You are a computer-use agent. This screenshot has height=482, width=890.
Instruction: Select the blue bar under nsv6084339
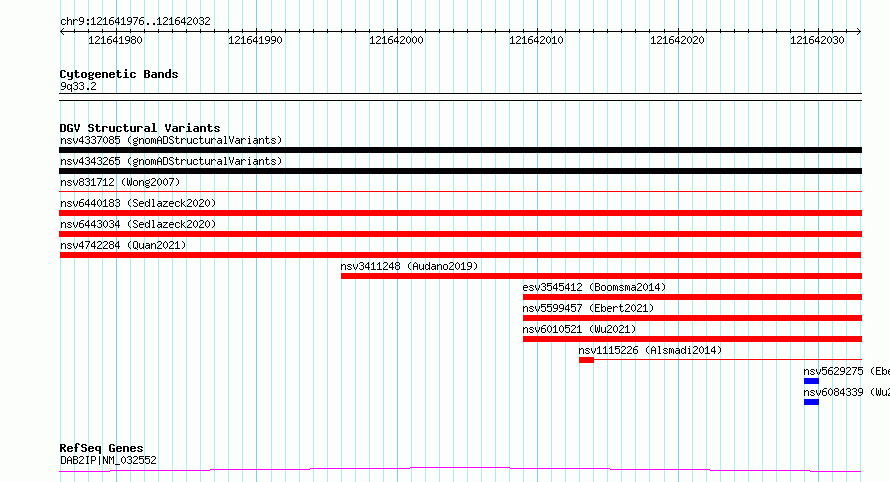click(x=811, y=402)
